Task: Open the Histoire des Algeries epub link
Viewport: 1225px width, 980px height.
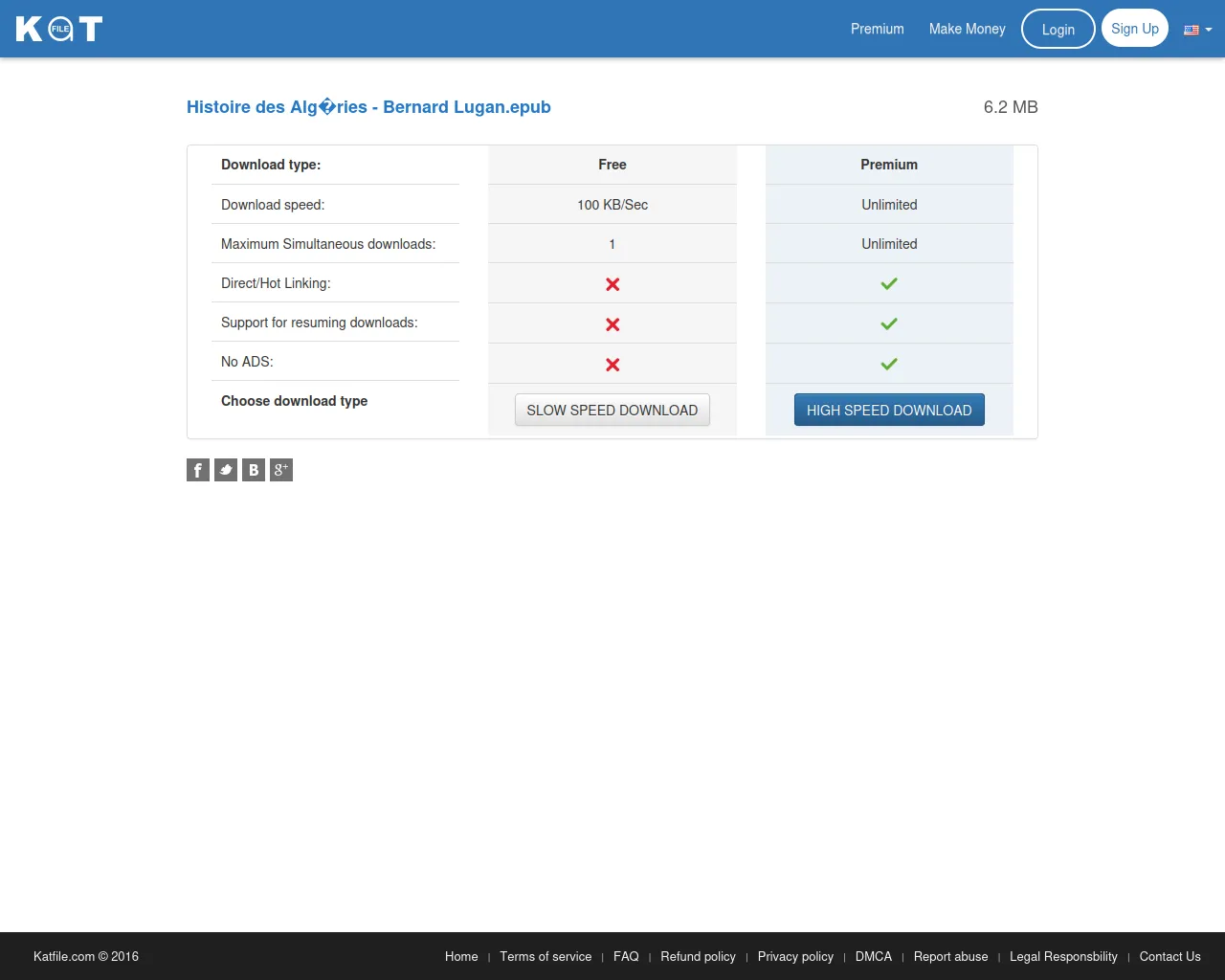Action: coord(368,107)
